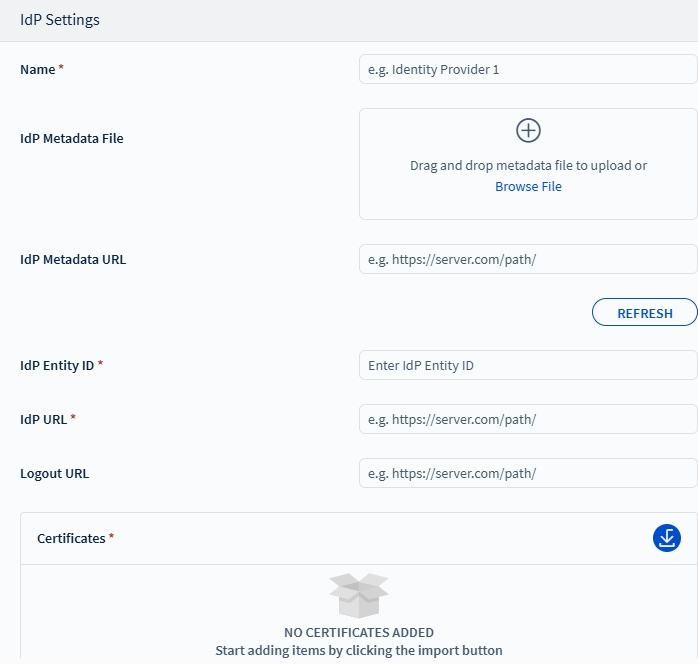Viewport: 698px width, 664px height.
Task: Click the IdP URL input field
Action: tap(528, 419)
